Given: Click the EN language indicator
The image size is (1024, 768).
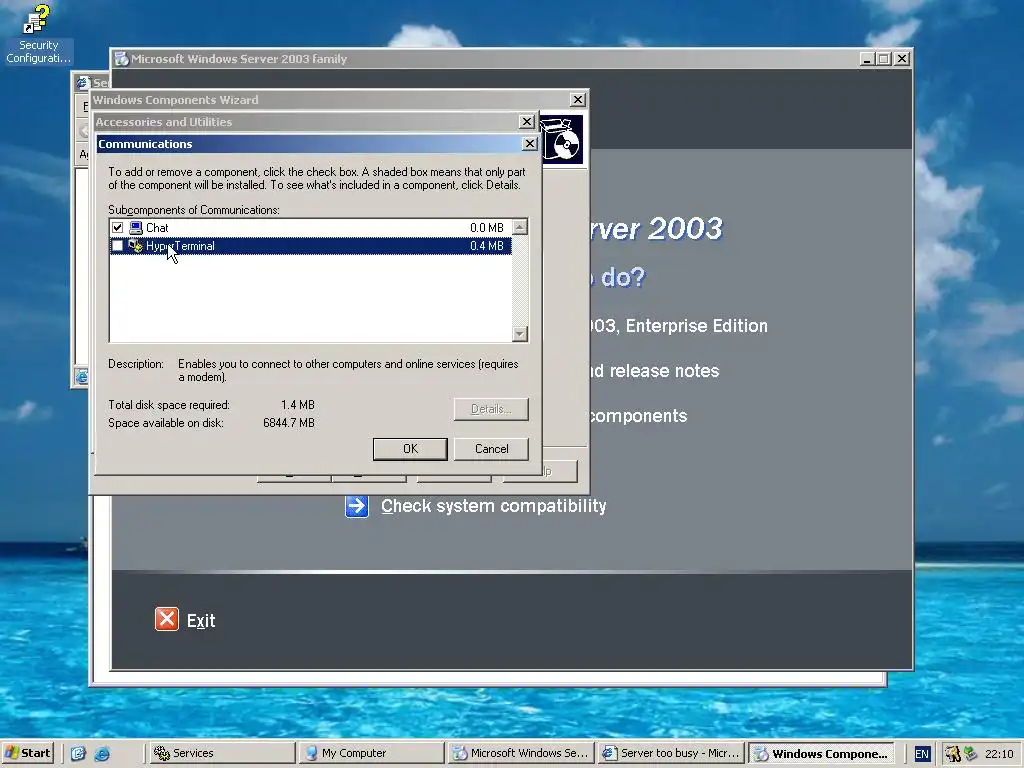Looking at the screenshot, I should [x=921, y=754].
